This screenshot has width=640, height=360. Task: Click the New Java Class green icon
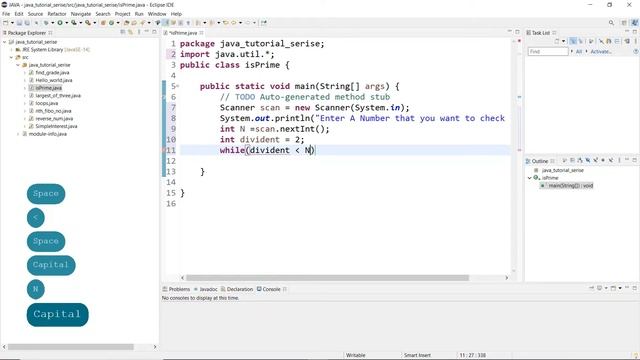[111, 23]
